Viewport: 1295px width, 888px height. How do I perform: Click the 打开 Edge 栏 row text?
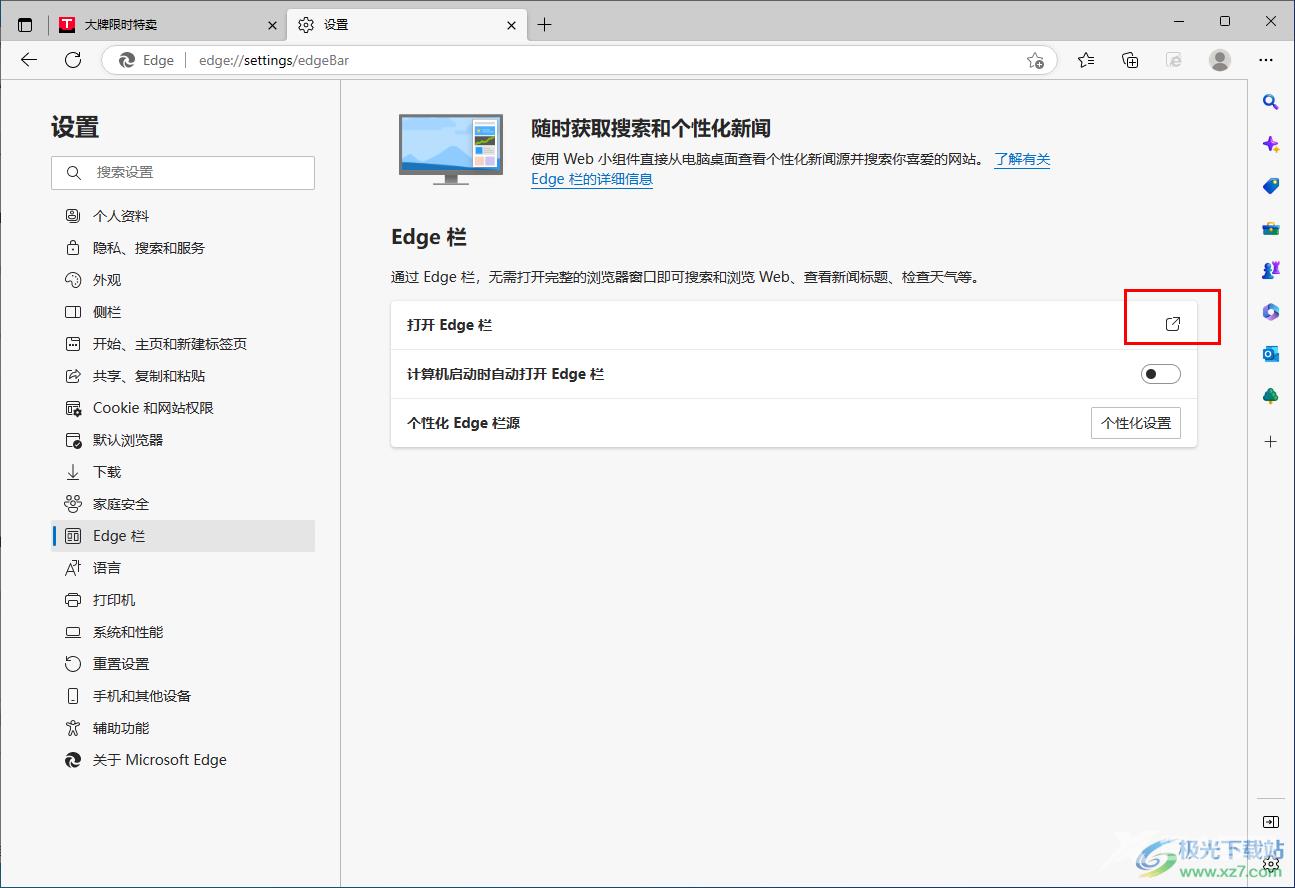click(x=450, y=325)
